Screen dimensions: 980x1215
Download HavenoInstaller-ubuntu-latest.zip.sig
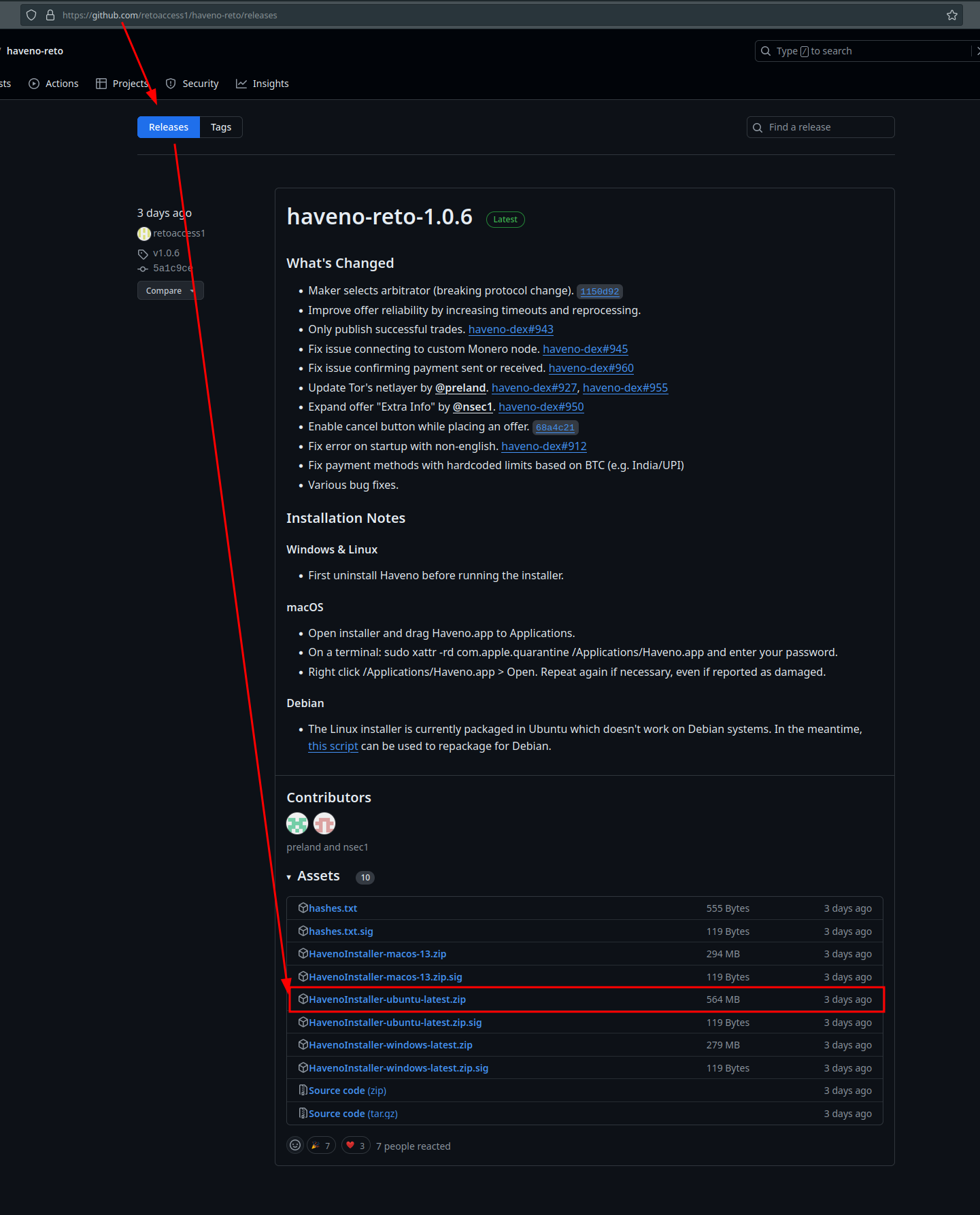point(395,1023)
